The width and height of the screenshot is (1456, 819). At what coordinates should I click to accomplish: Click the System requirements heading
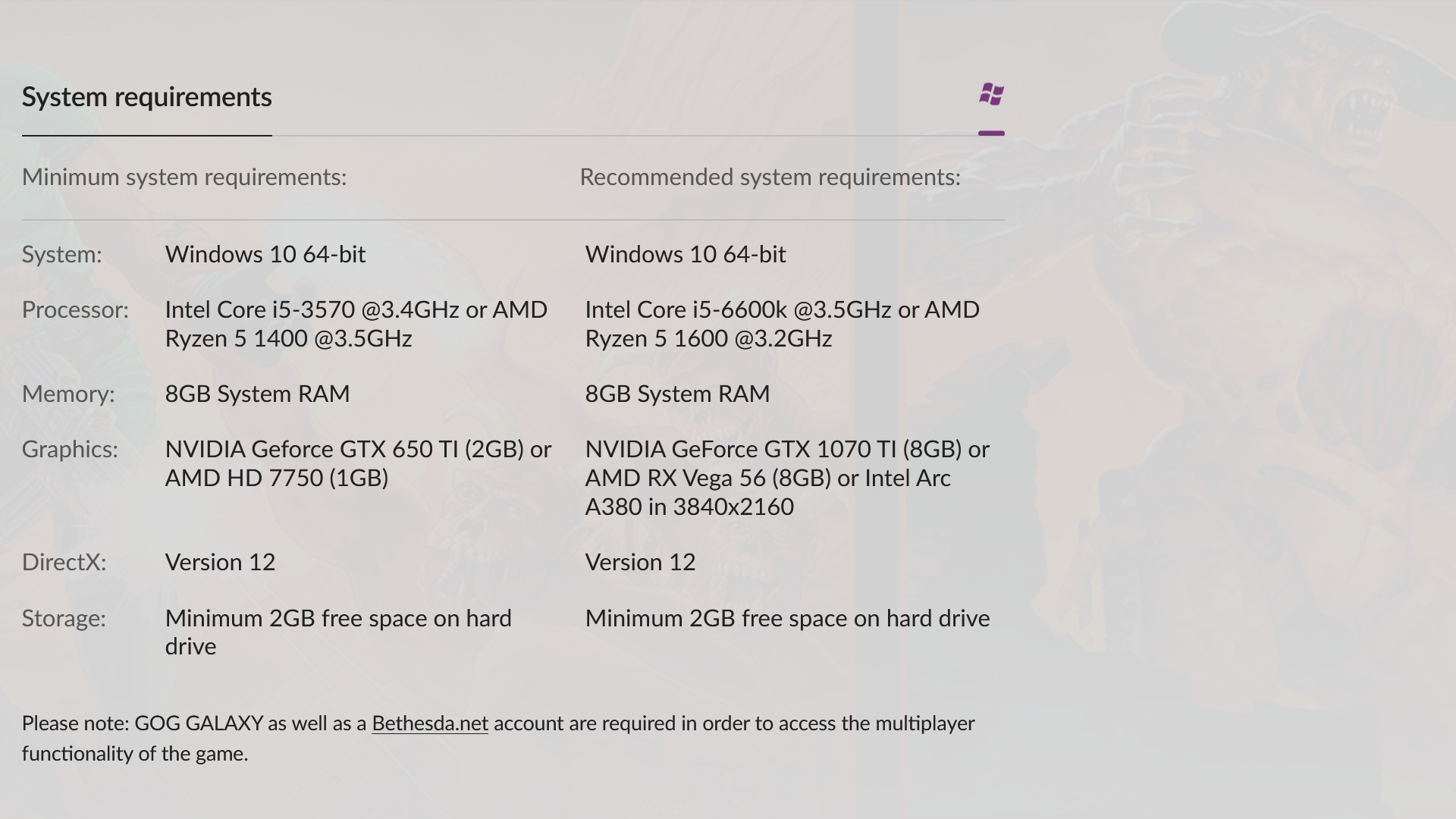(146, 97)
